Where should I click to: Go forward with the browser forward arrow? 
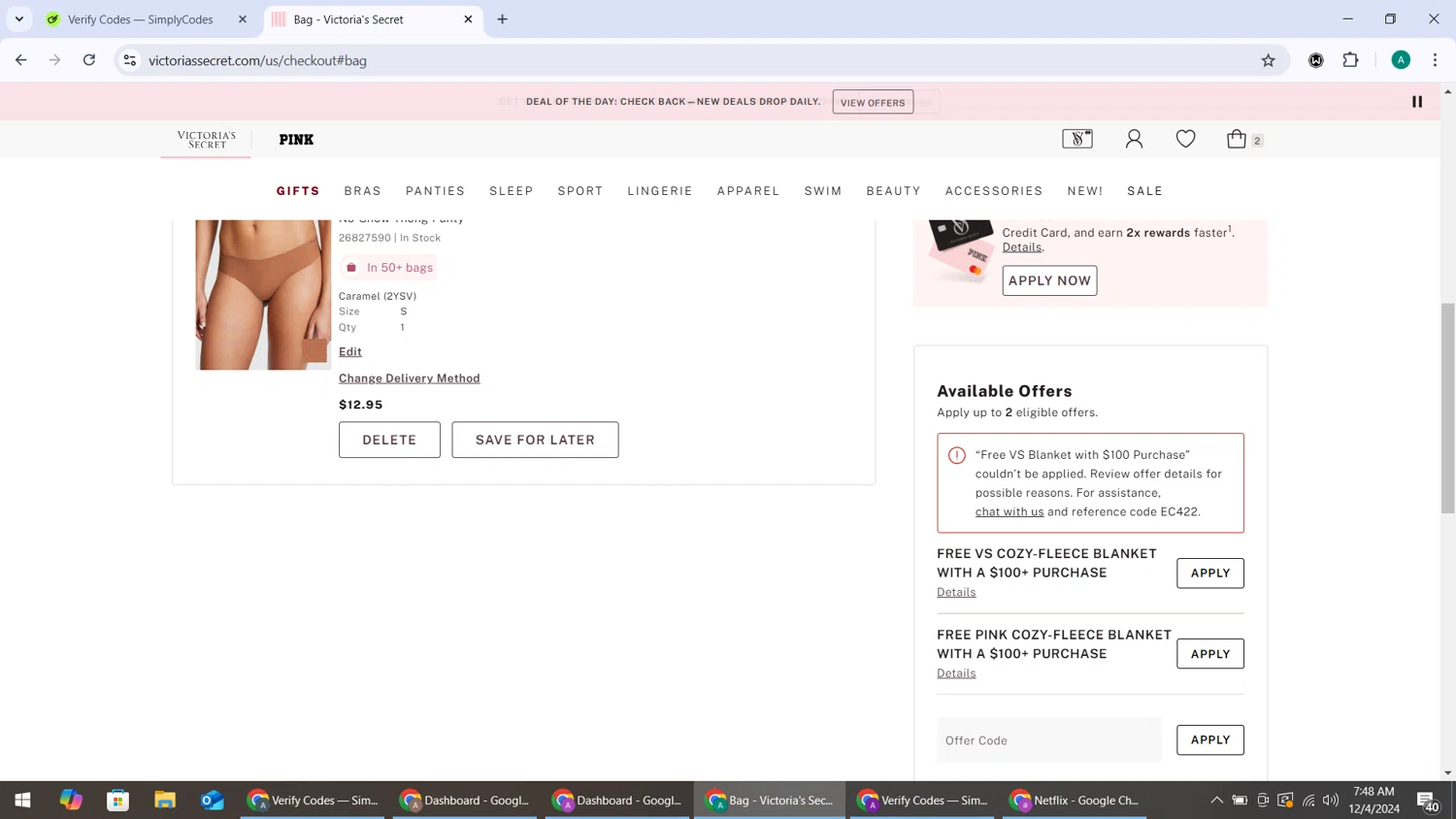coord(55,60)
